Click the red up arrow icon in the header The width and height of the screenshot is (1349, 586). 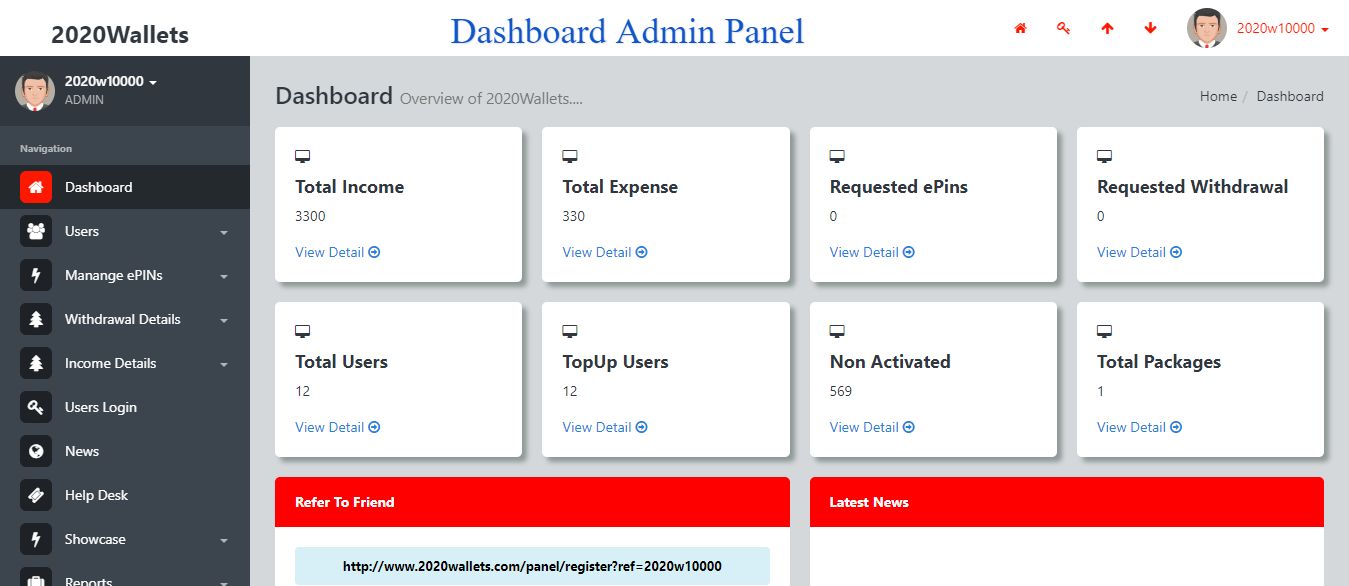[x=1107, y=28]
